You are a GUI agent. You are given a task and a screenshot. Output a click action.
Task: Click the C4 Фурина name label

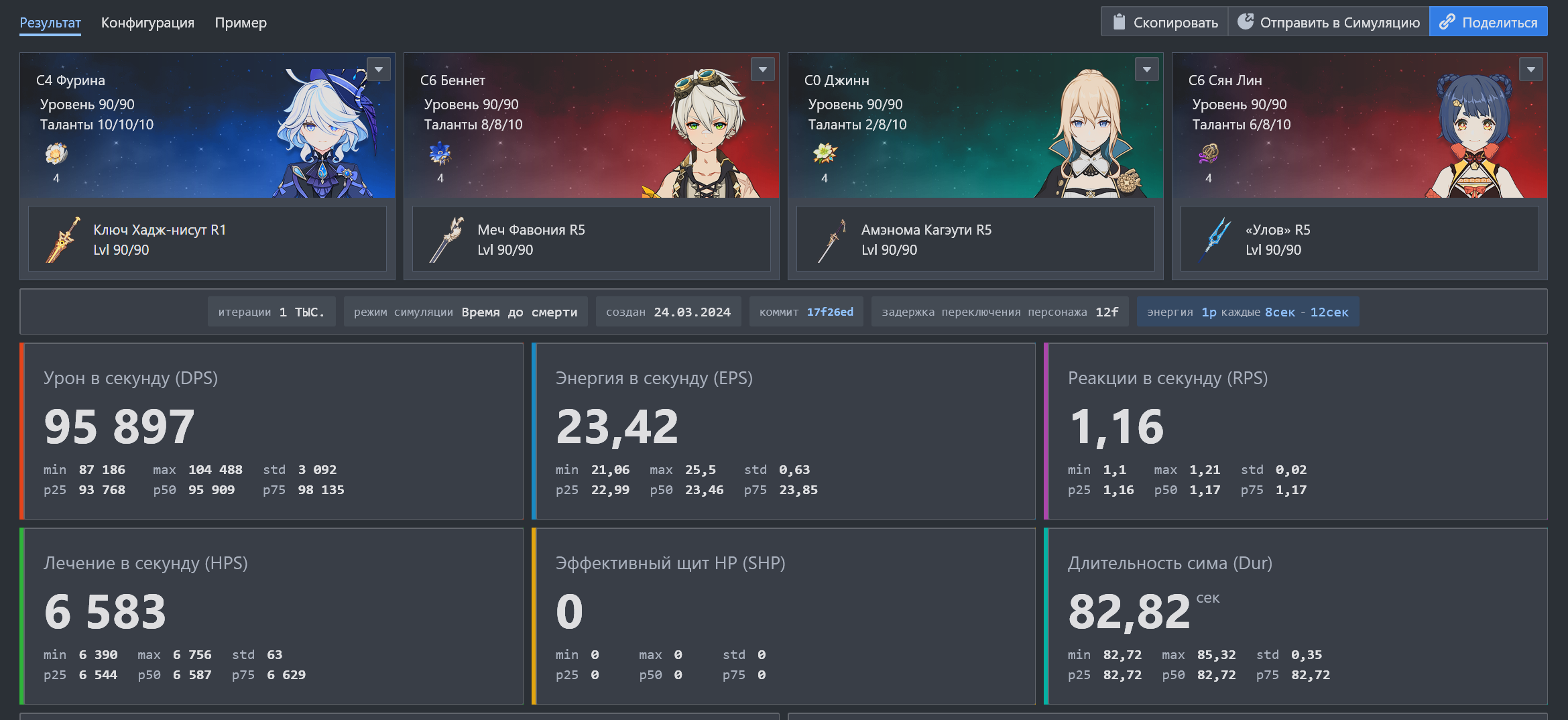click(70, 80)
